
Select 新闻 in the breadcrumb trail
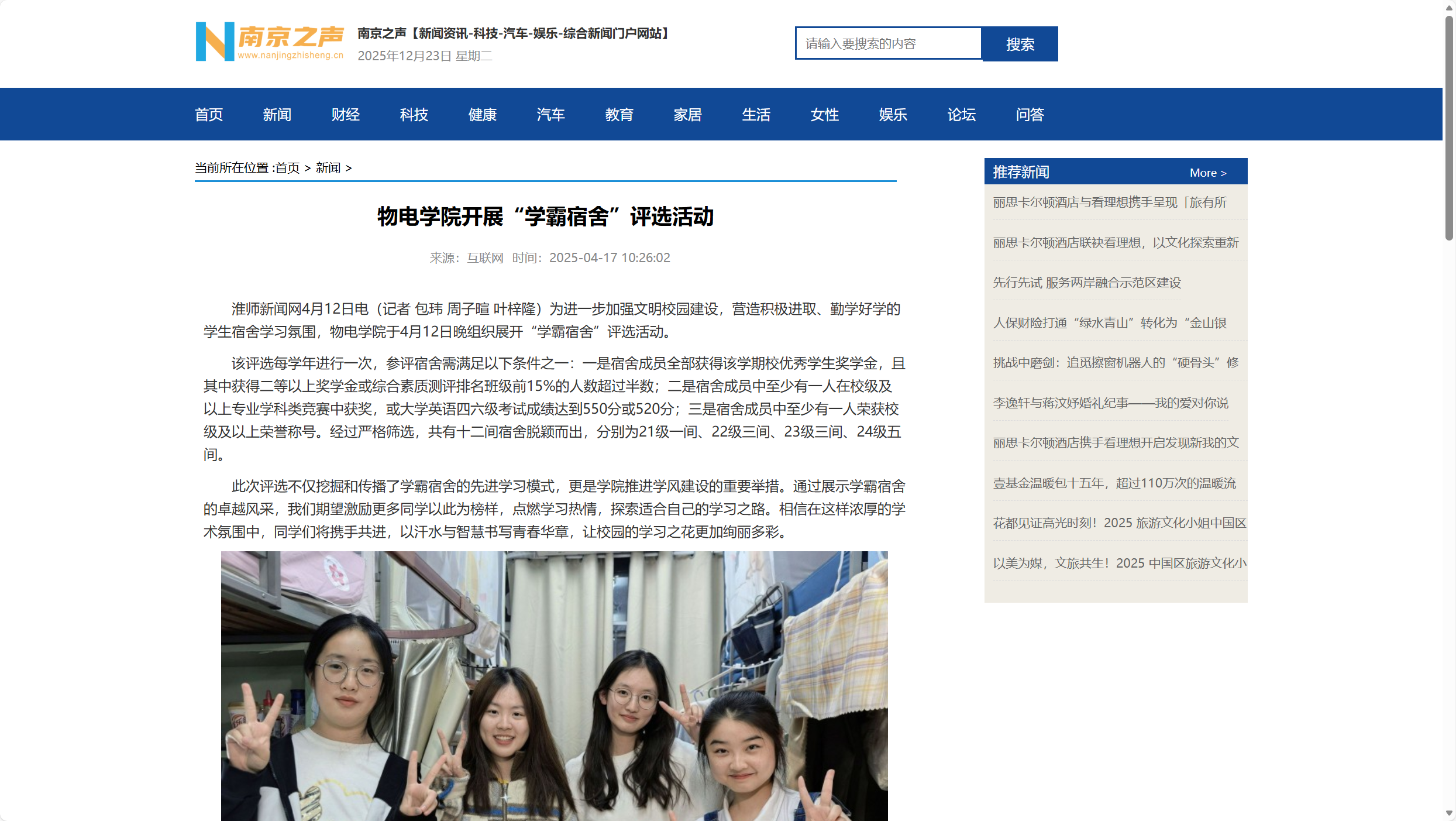click(328, 168)
